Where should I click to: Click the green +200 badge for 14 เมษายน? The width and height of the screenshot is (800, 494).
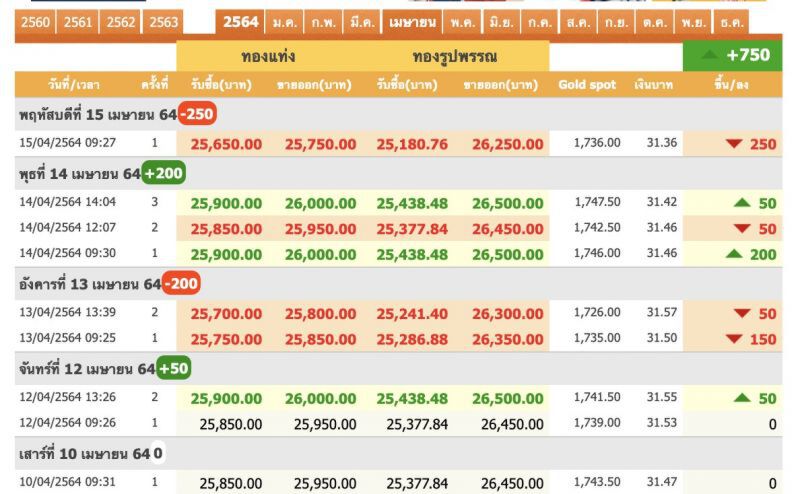(x=163, y=173)
